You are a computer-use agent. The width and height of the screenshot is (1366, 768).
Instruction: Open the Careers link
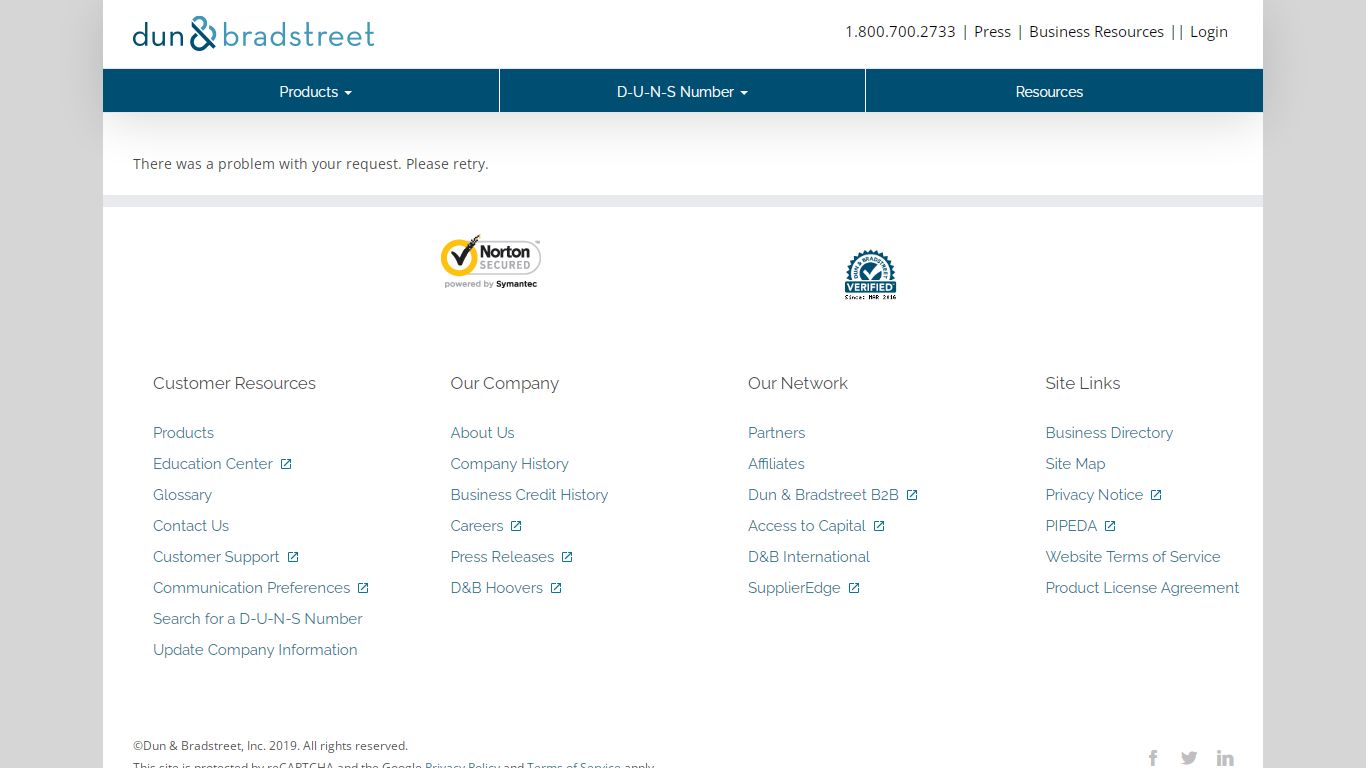tap(477, 526)
